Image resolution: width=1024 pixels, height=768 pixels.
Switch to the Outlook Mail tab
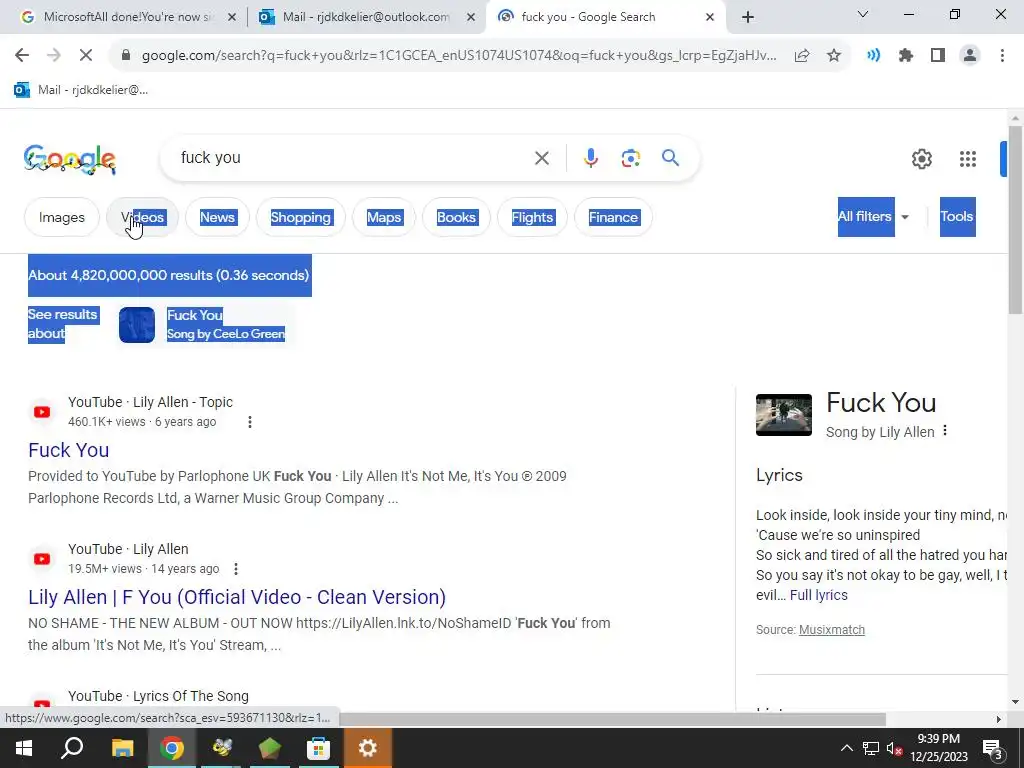tap(366, 17)
